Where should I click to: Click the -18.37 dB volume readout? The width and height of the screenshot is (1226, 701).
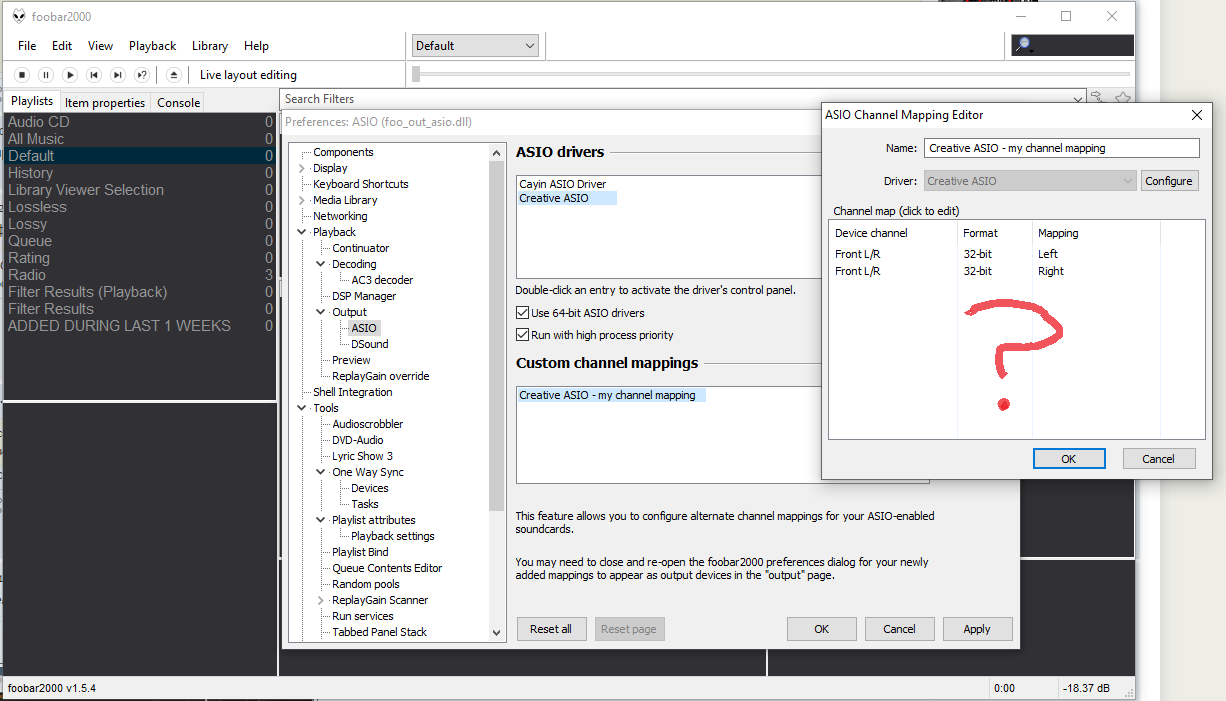tap(1086, 688)
